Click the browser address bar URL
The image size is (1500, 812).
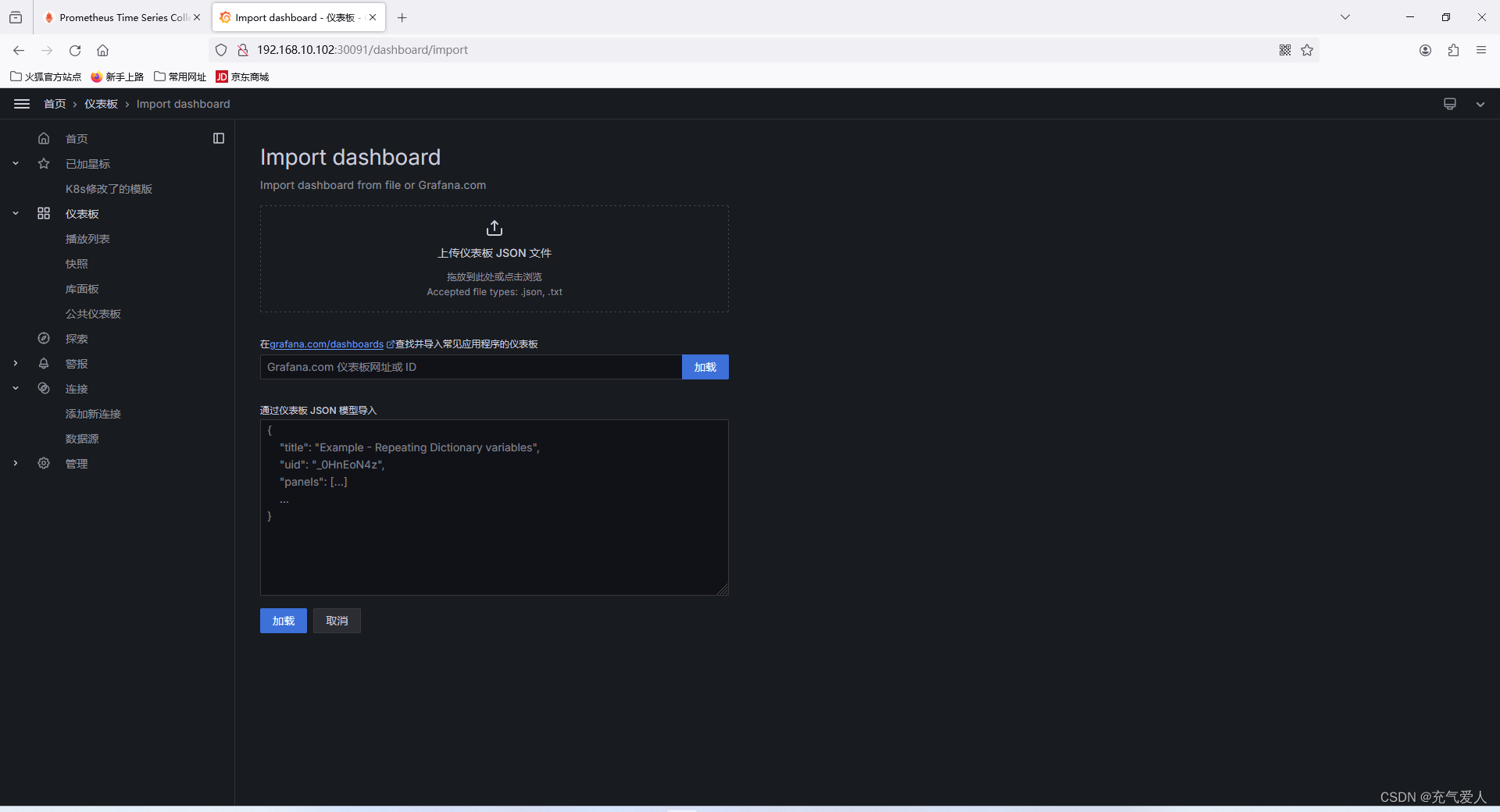[x=362, y=50]
